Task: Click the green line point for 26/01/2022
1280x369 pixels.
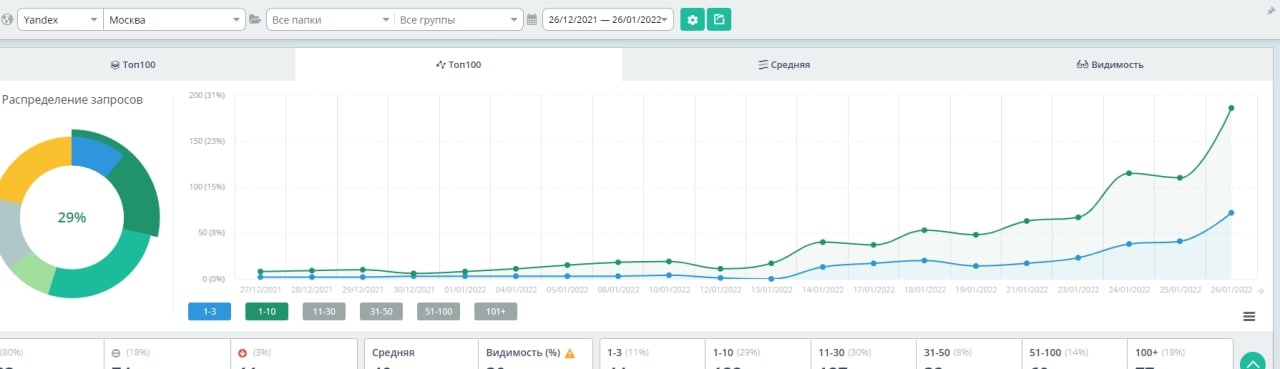Action: pos(1231,108)
